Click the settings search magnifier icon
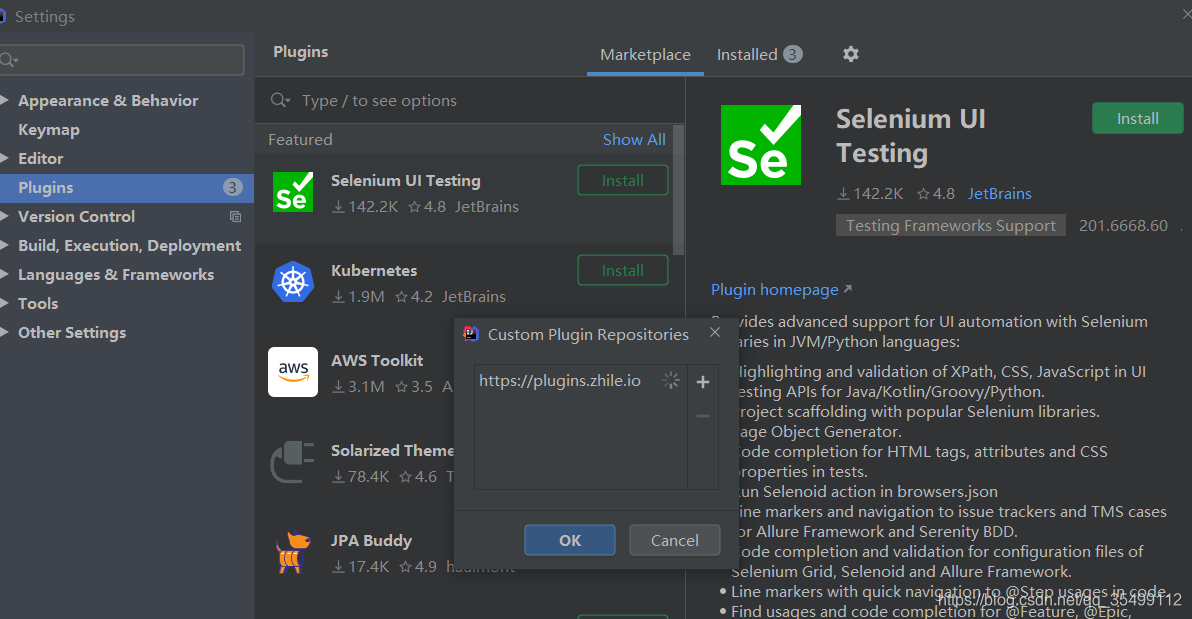Screen dimensions: 1192x619 coord(8,60)
